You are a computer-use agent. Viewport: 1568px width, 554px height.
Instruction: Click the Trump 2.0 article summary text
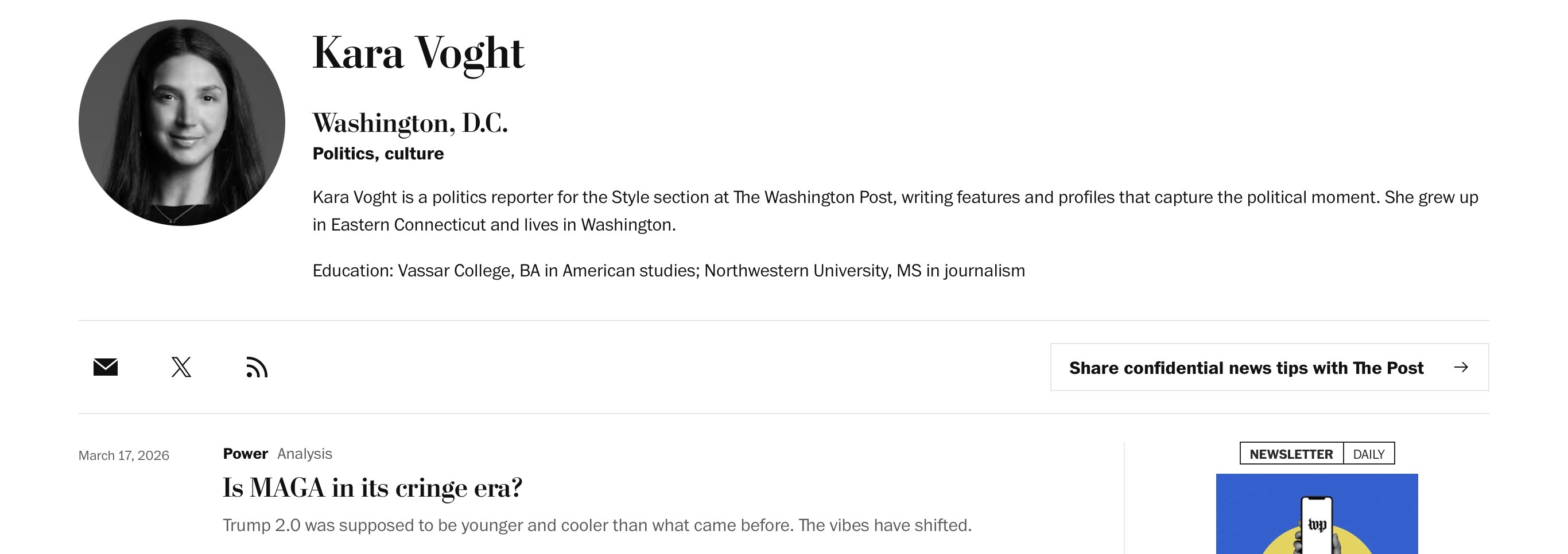click(597, 525)
